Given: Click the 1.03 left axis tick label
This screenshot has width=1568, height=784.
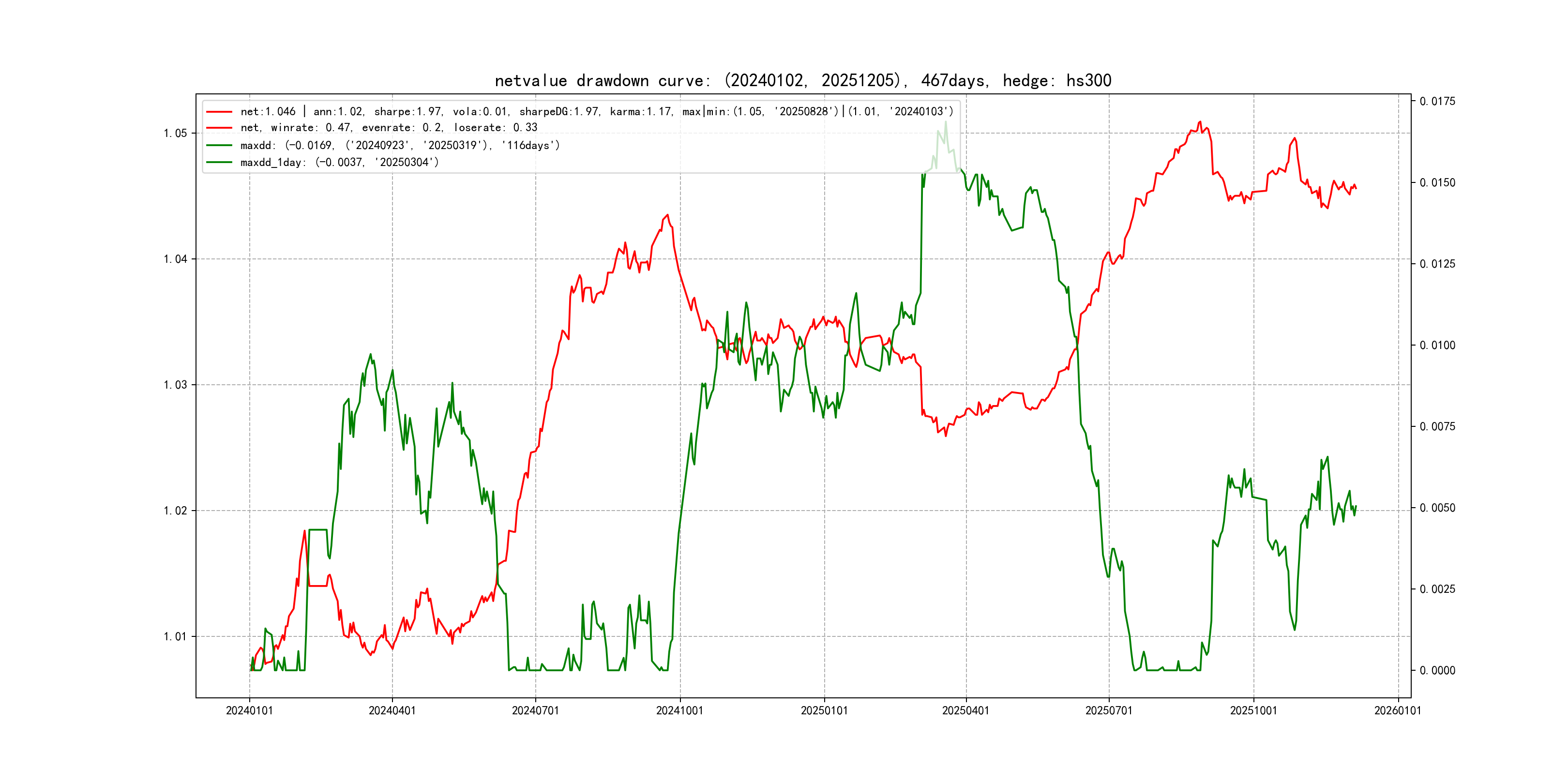Looking at the screenshot, I should point(175,385).
